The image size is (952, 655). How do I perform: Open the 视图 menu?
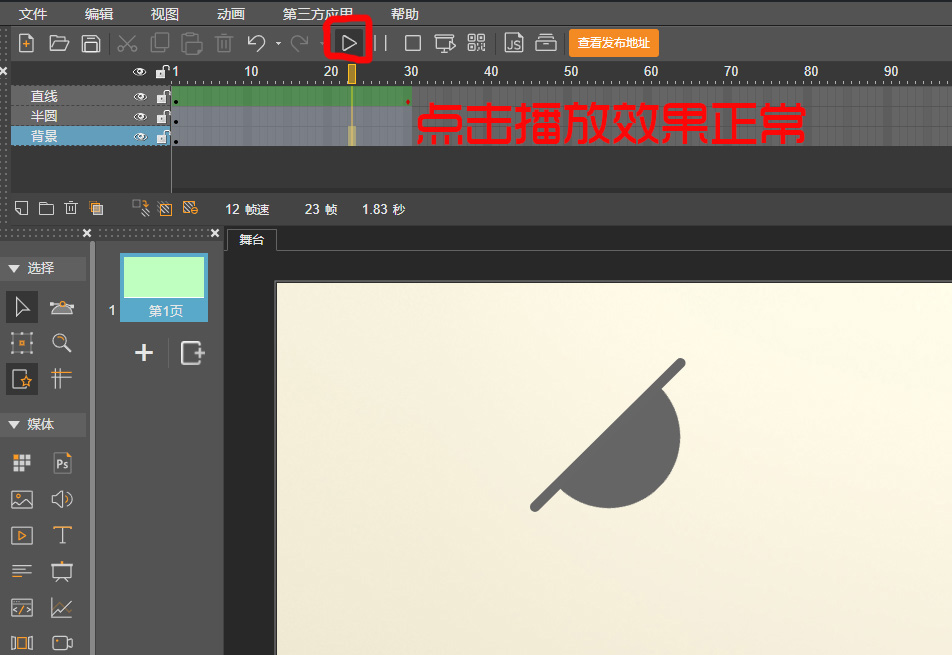tap(165, 13)
